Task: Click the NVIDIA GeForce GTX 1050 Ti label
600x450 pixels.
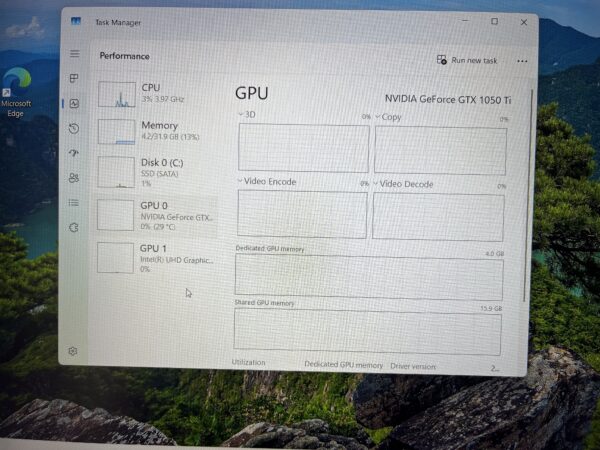Action: coord(448,99)
